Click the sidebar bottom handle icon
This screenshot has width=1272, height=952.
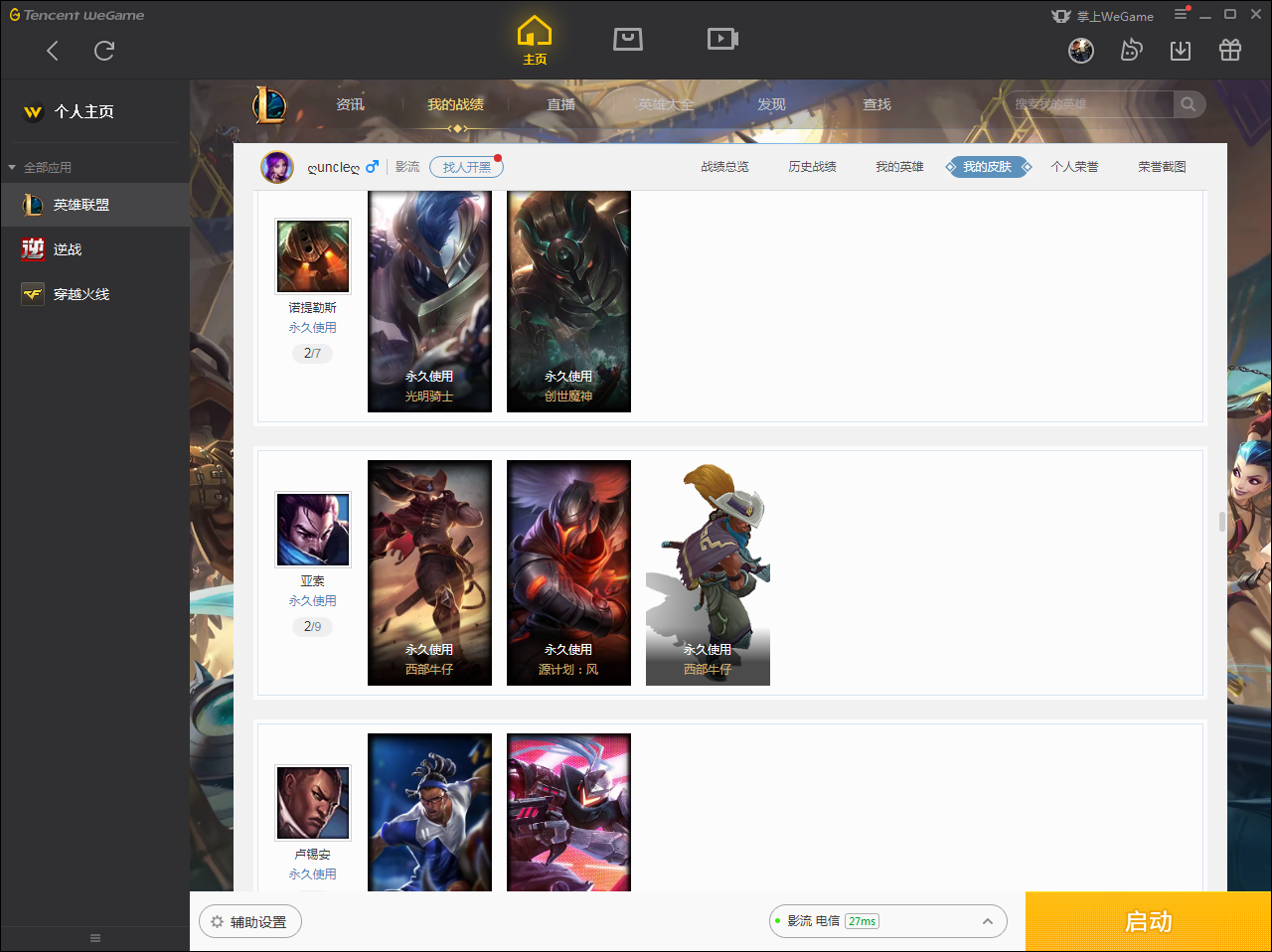point(95,938)
